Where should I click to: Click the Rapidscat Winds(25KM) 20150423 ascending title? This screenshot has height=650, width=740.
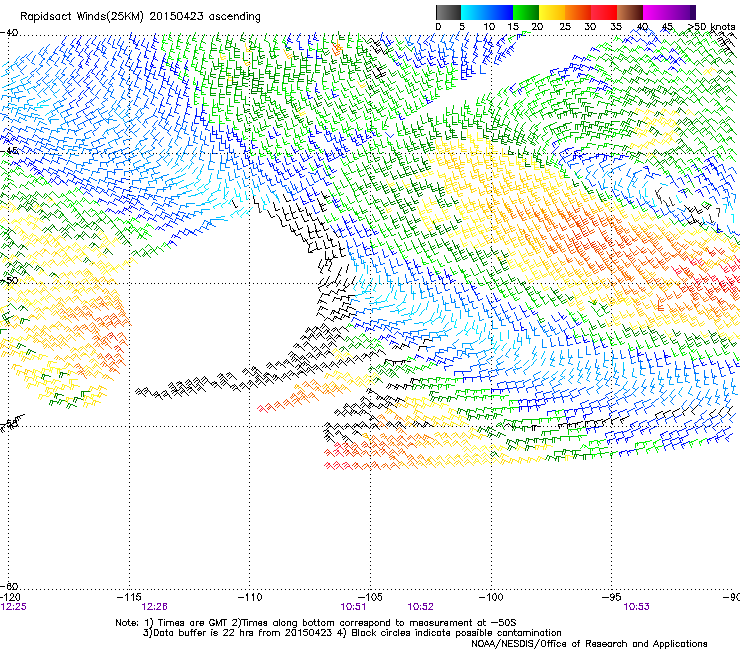click(140, 17)
